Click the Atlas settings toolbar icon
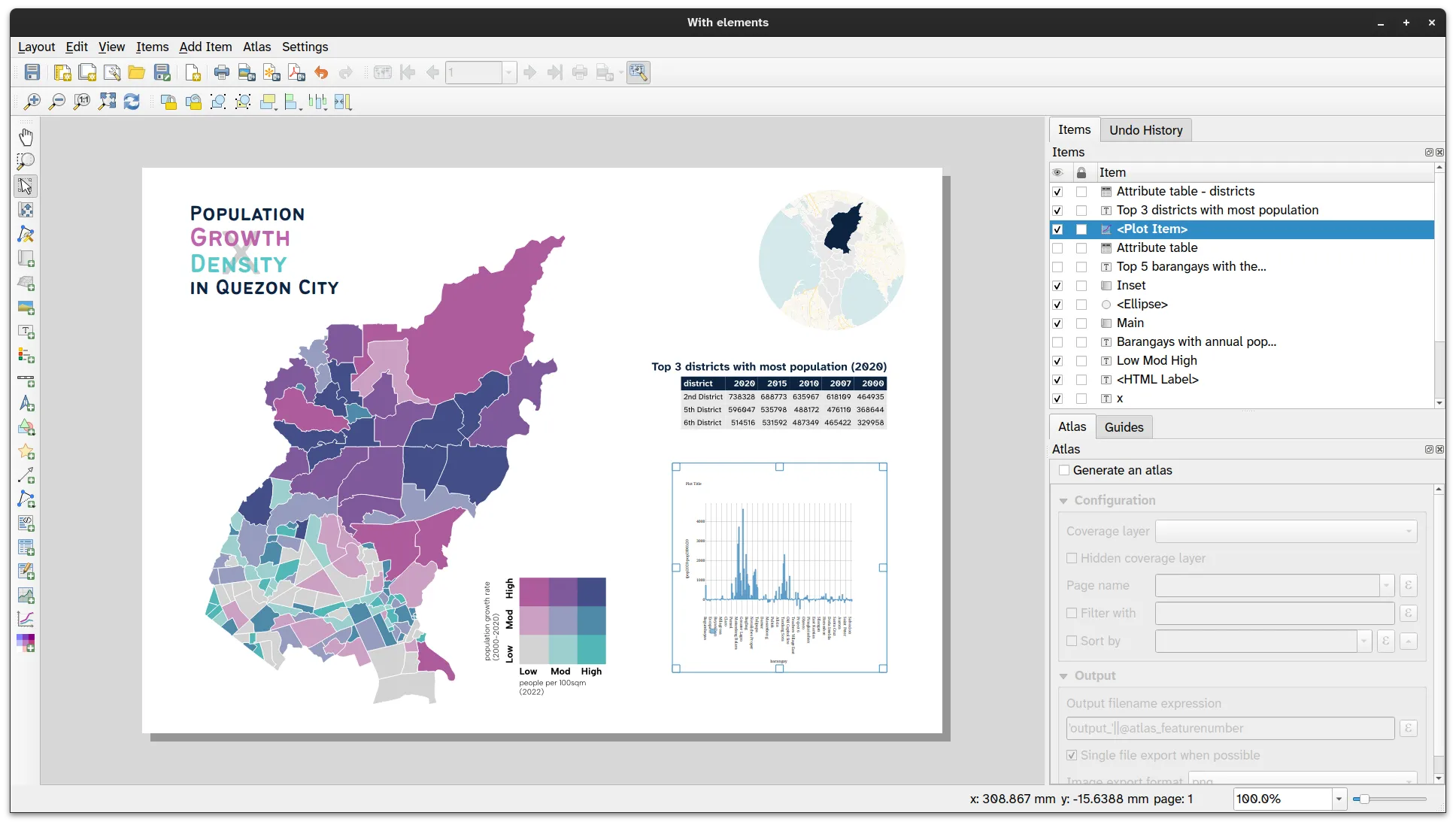Viewport: 1456px width, 825px height. point(638,72)
